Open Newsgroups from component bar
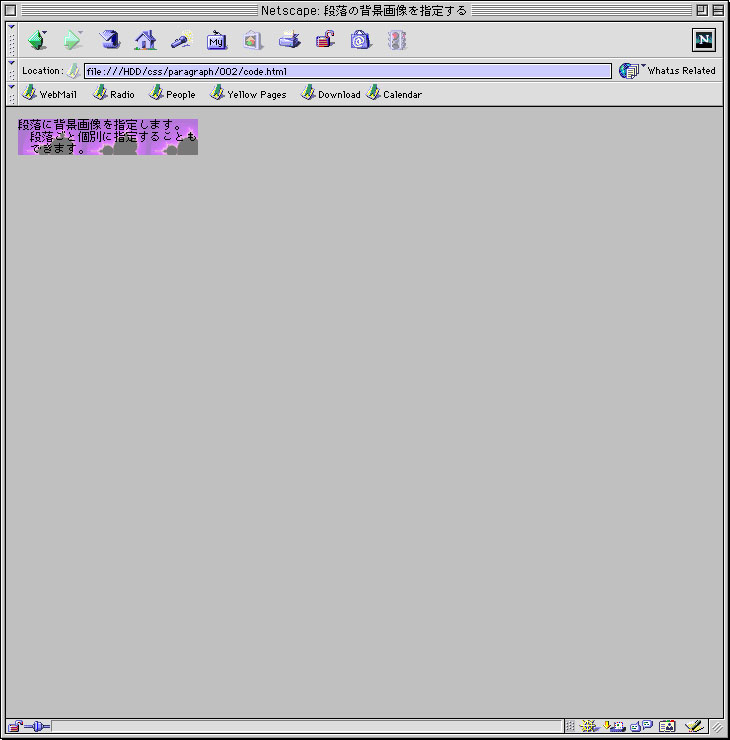 coord(641,726)
